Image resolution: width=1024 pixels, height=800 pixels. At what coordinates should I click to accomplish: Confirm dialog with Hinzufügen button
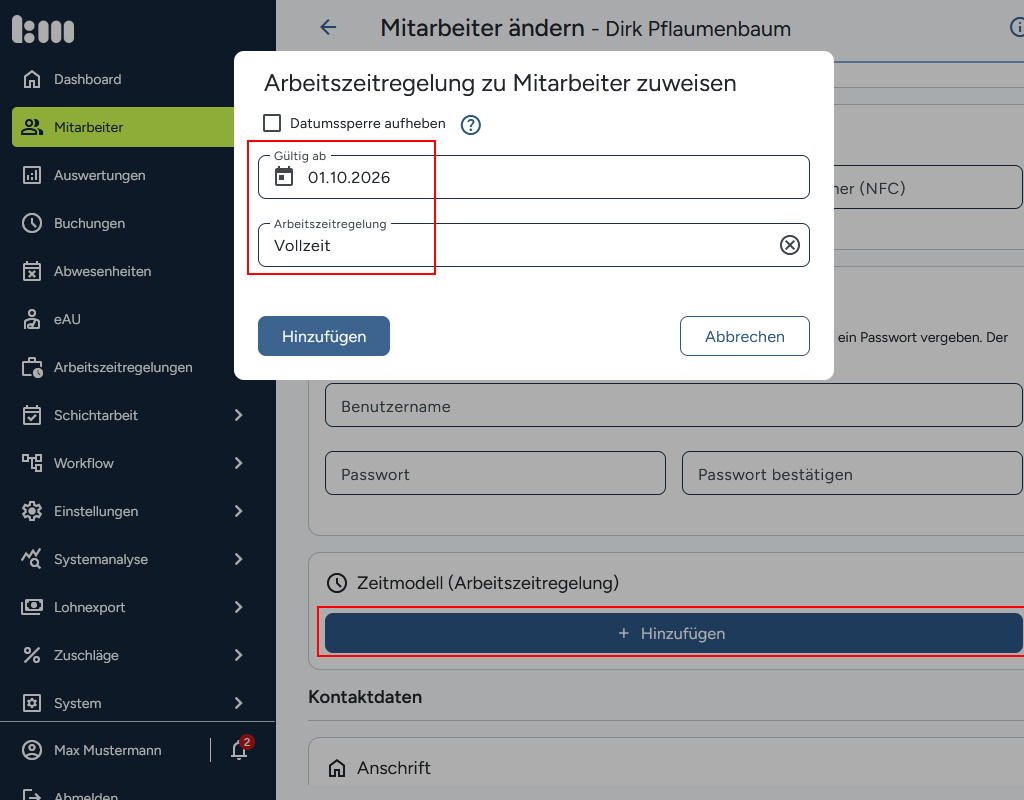pos(324,336)
